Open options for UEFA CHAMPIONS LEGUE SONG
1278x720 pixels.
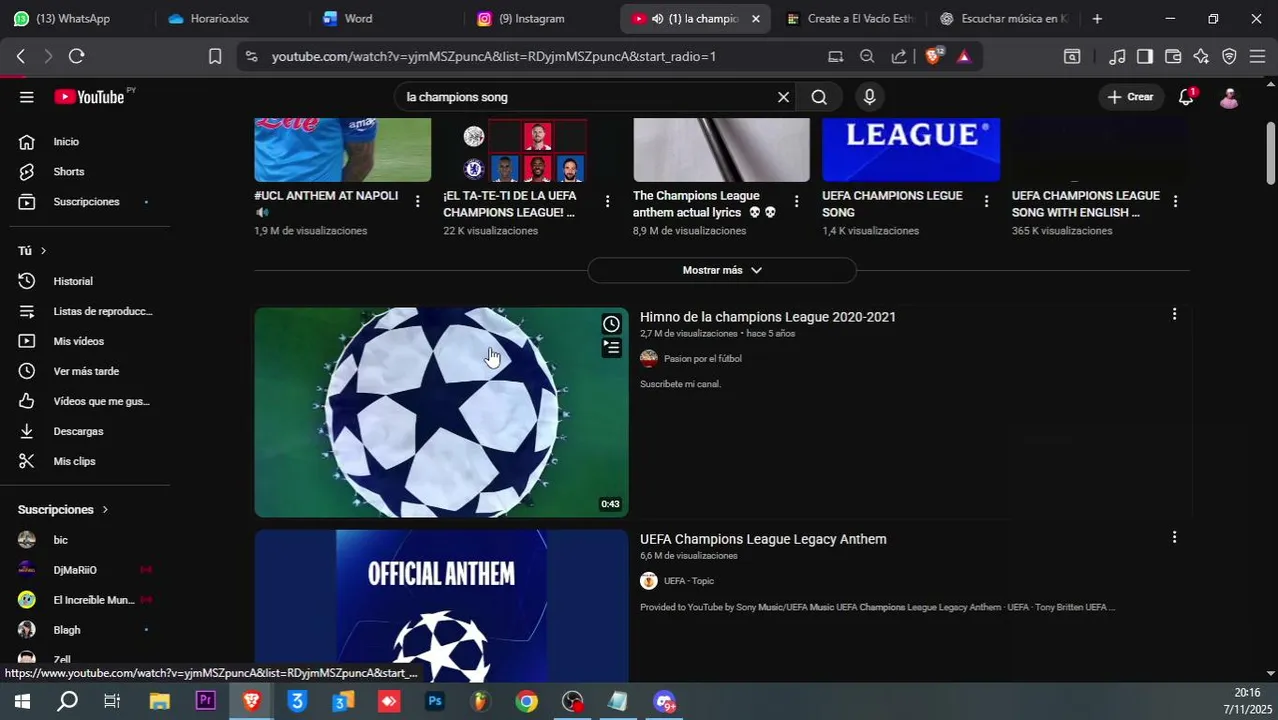(x=986, y=201)
